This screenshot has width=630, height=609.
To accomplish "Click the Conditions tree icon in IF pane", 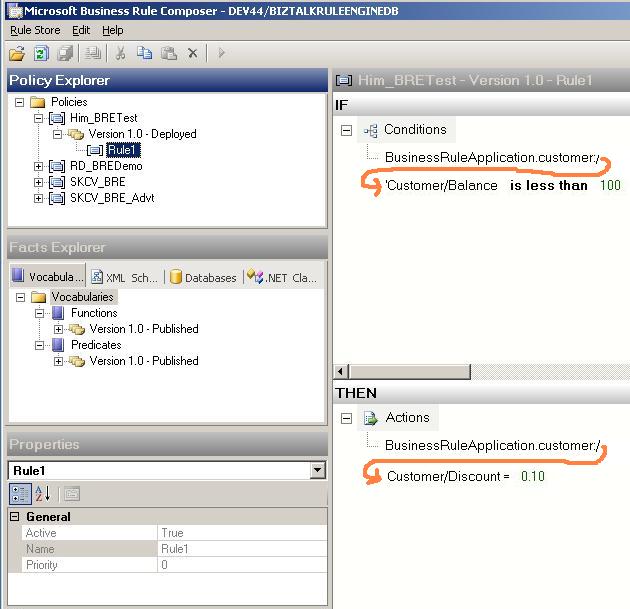I will pyautogui.click(x=370, y=131).
